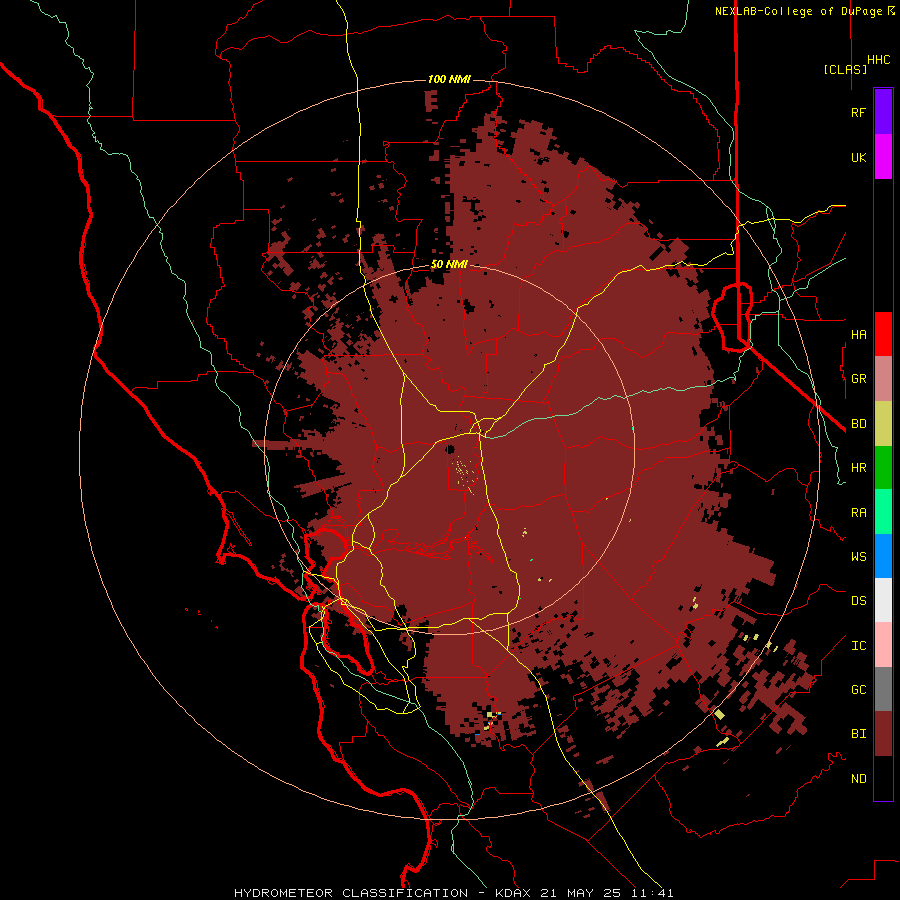The height and width of the screenshot is (900, 900).
Task: Click the BD yellow legend swatch
Action: [x=883, y=424]
